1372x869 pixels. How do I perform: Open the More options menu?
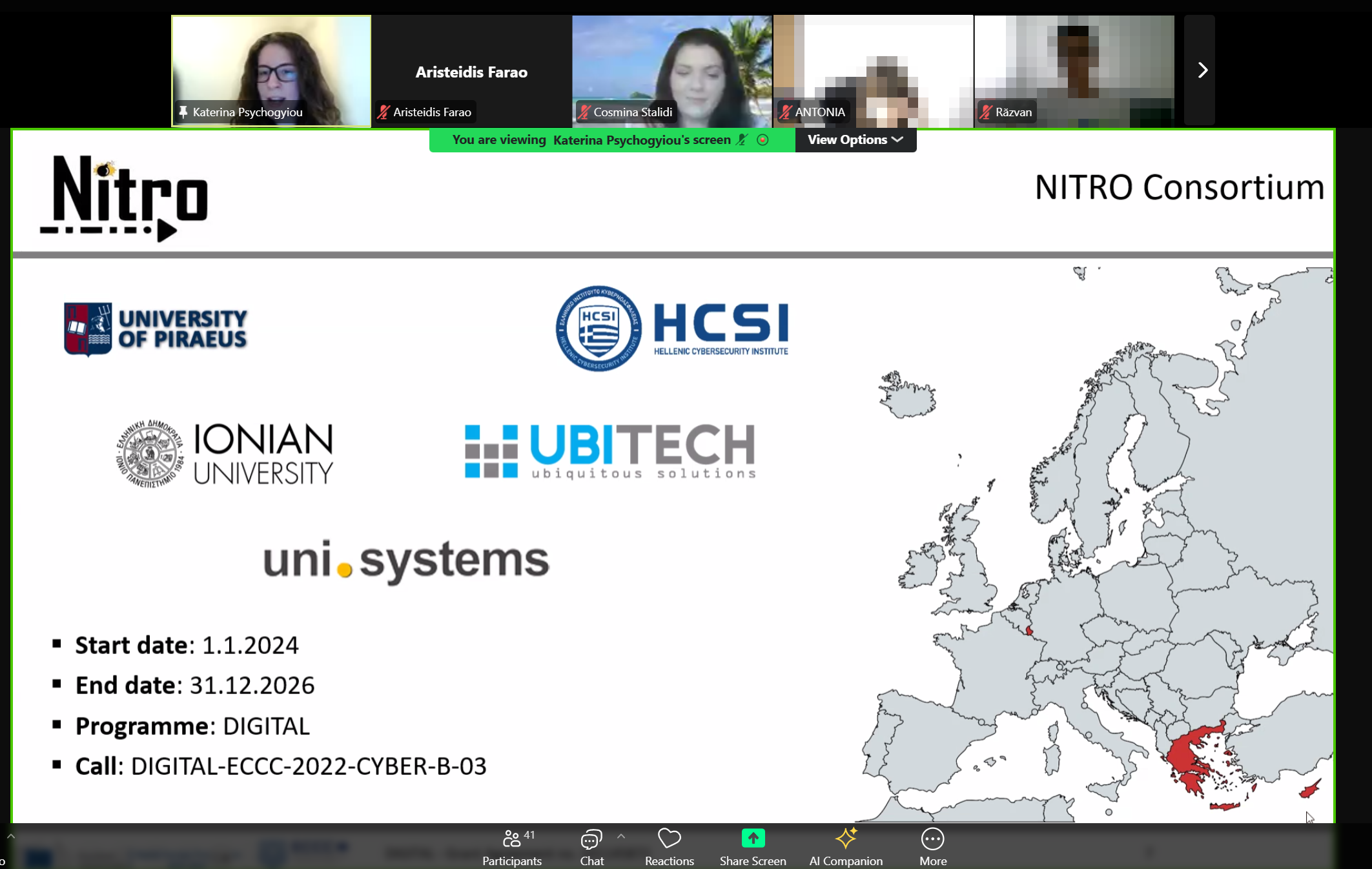pyautogui.click(x=933, y=847)
